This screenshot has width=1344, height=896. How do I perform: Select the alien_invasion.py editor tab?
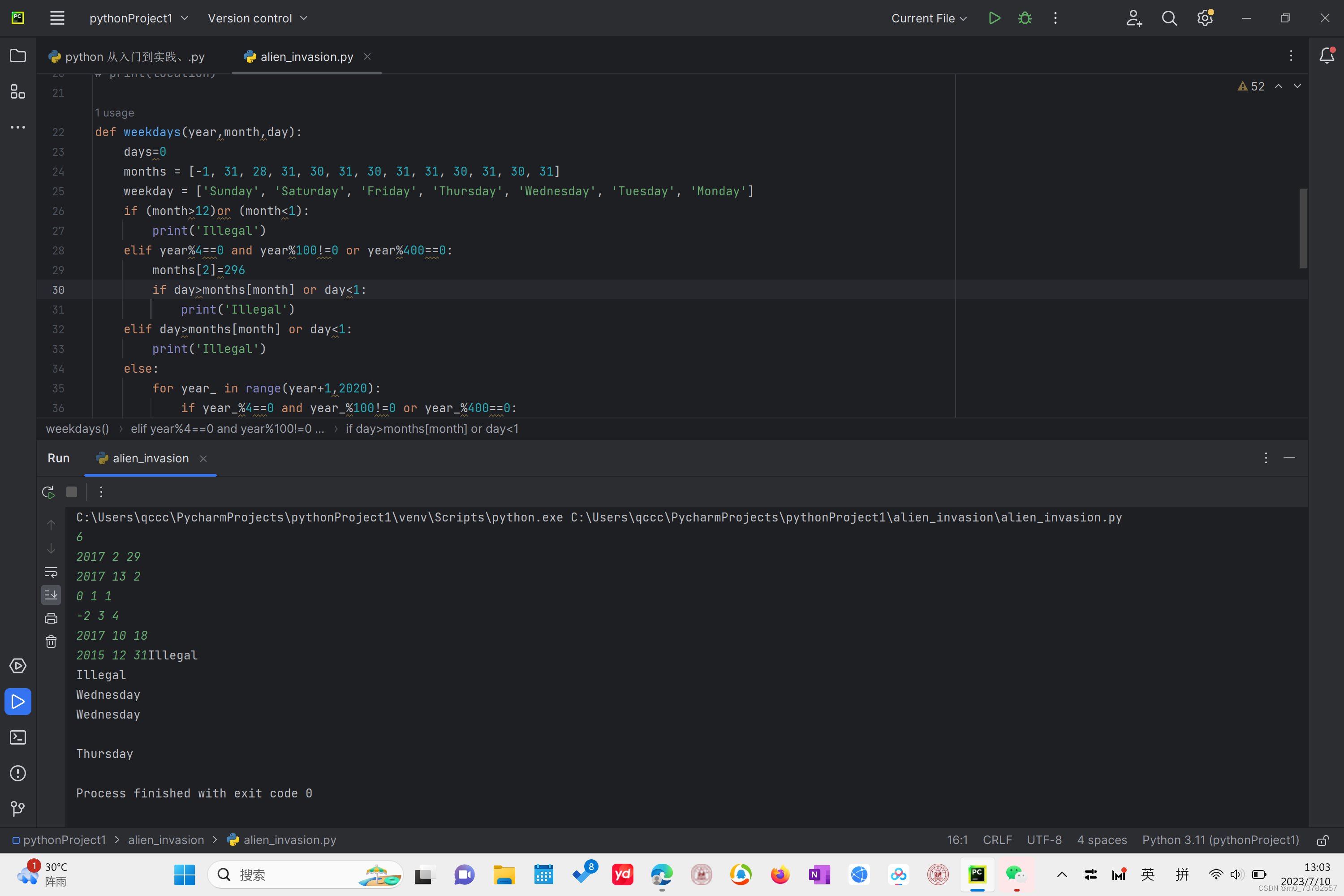tap(306, 56)
